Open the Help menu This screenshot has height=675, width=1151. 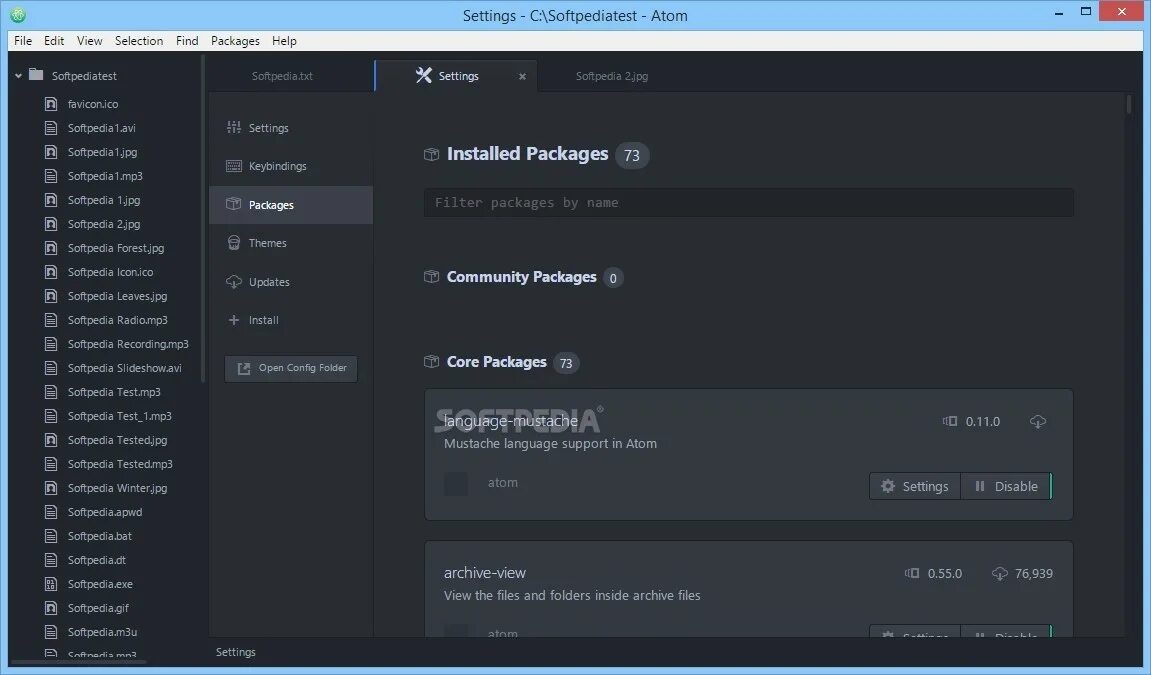284,41
